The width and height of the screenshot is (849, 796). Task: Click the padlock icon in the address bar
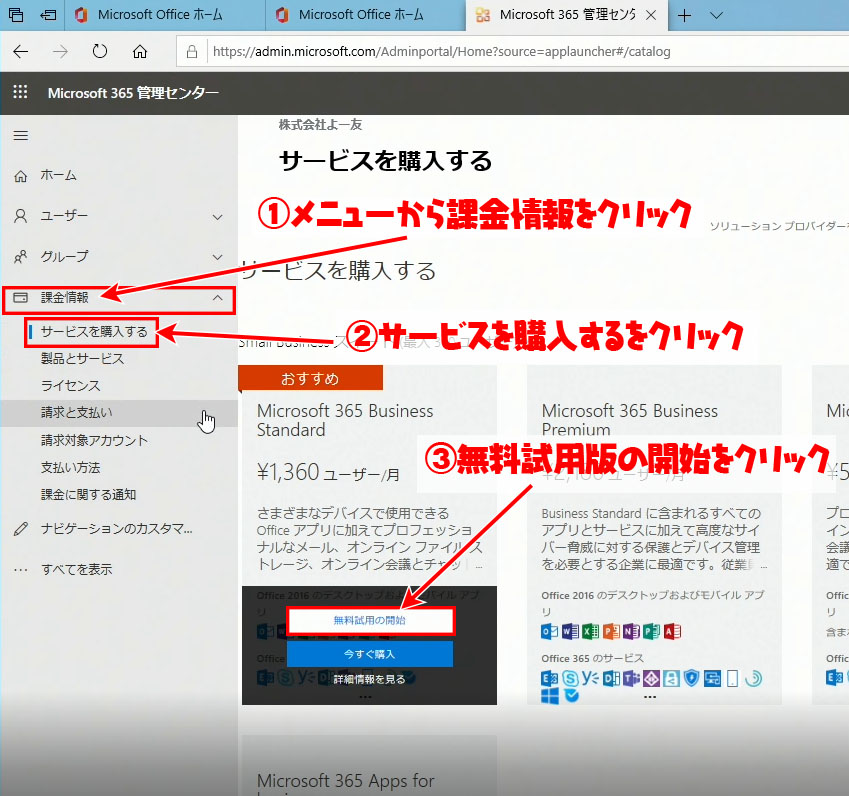tap(192, 51)
